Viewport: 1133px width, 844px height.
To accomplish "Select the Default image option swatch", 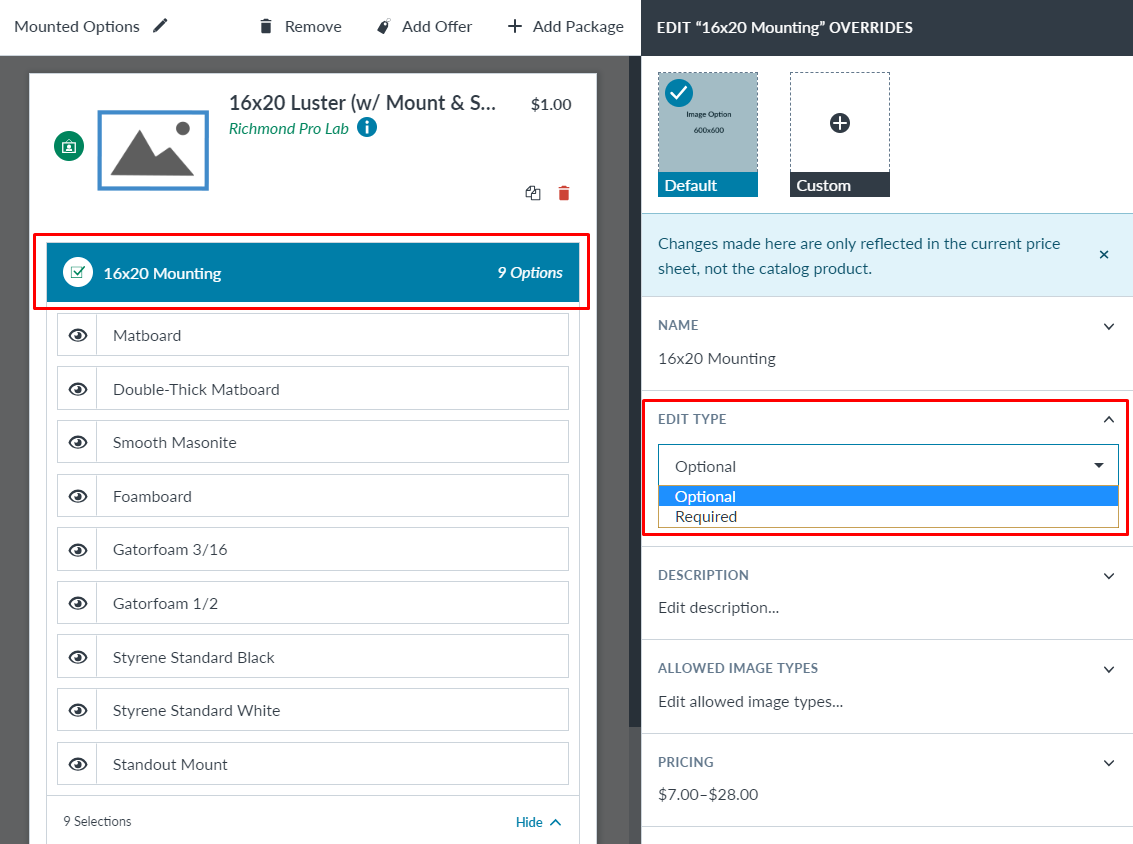I will pyautogui.click(x=708, y=133).
